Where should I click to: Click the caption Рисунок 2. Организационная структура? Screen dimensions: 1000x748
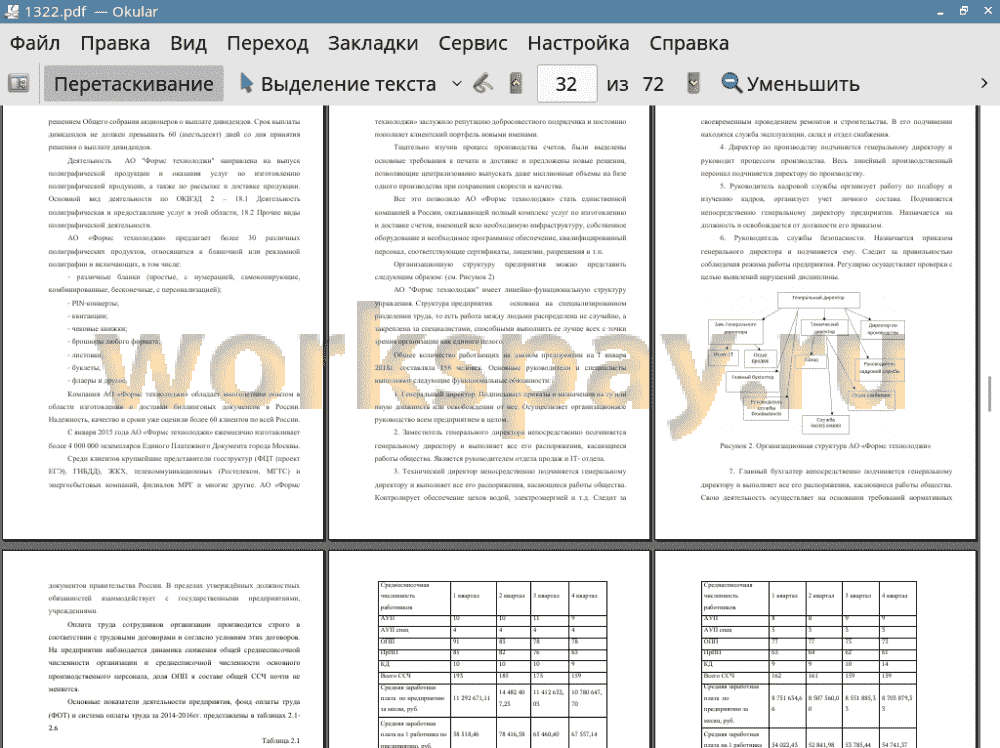pyautogui.click(x=825, y=446)
